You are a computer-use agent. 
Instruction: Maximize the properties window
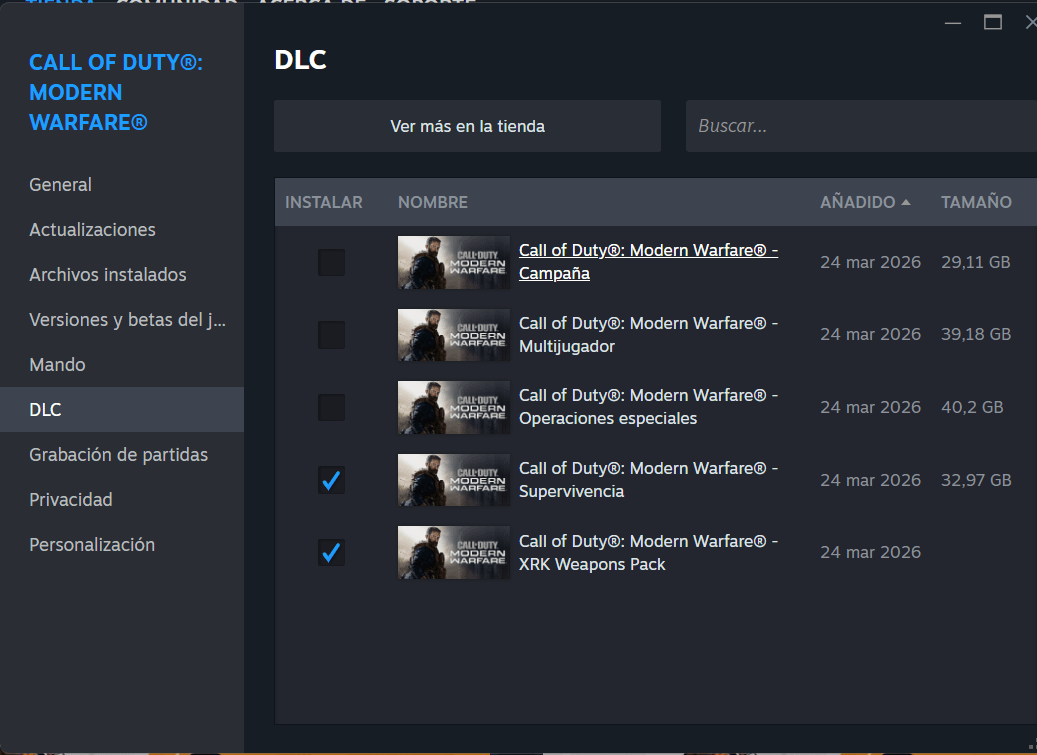993,22
